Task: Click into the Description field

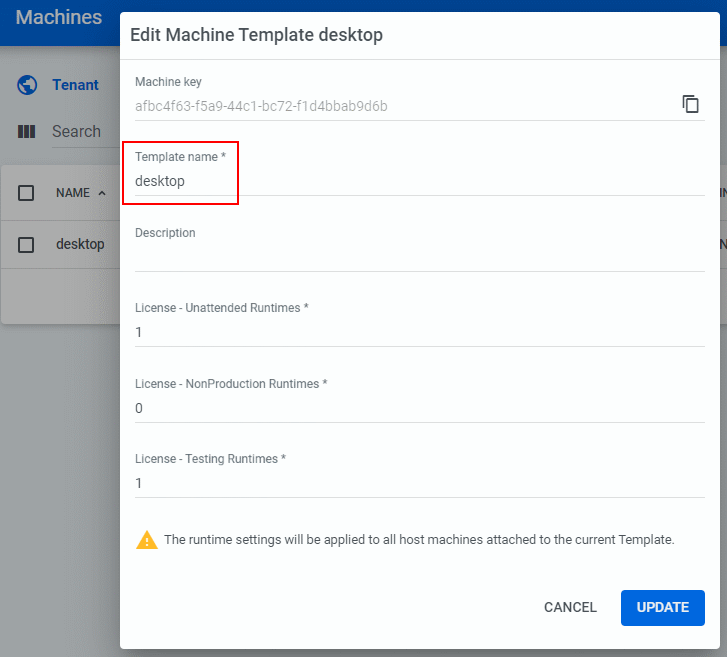Action: click(x=420, y=257)
